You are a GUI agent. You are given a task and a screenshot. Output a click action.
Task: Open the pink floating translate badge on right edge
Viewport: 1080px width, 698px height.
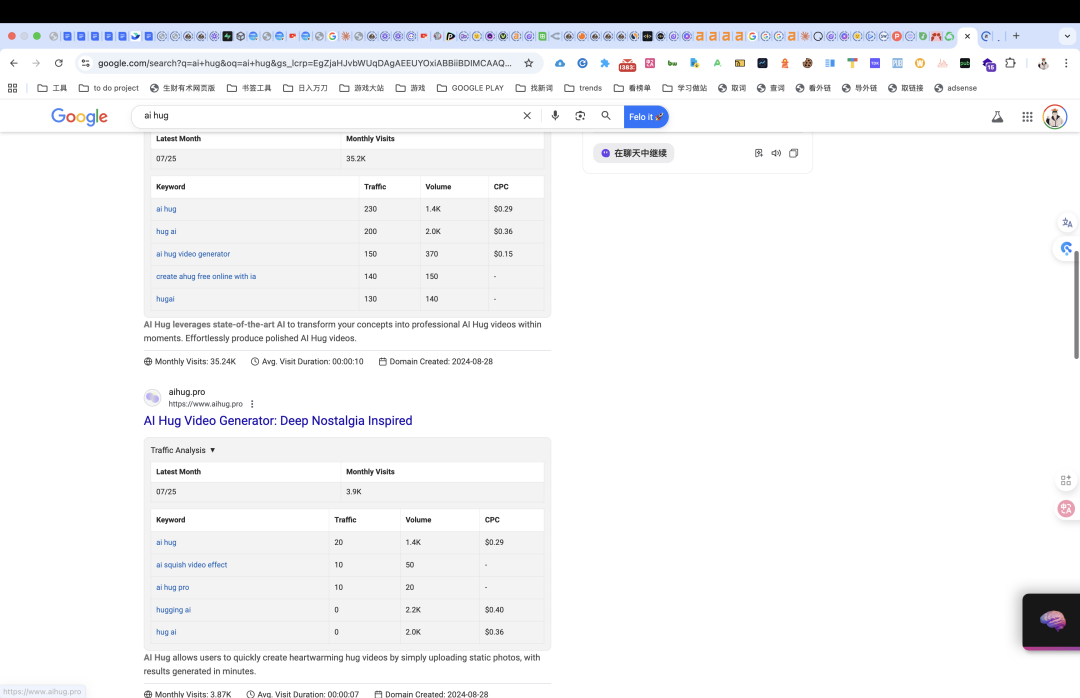tap(1066, 509)
